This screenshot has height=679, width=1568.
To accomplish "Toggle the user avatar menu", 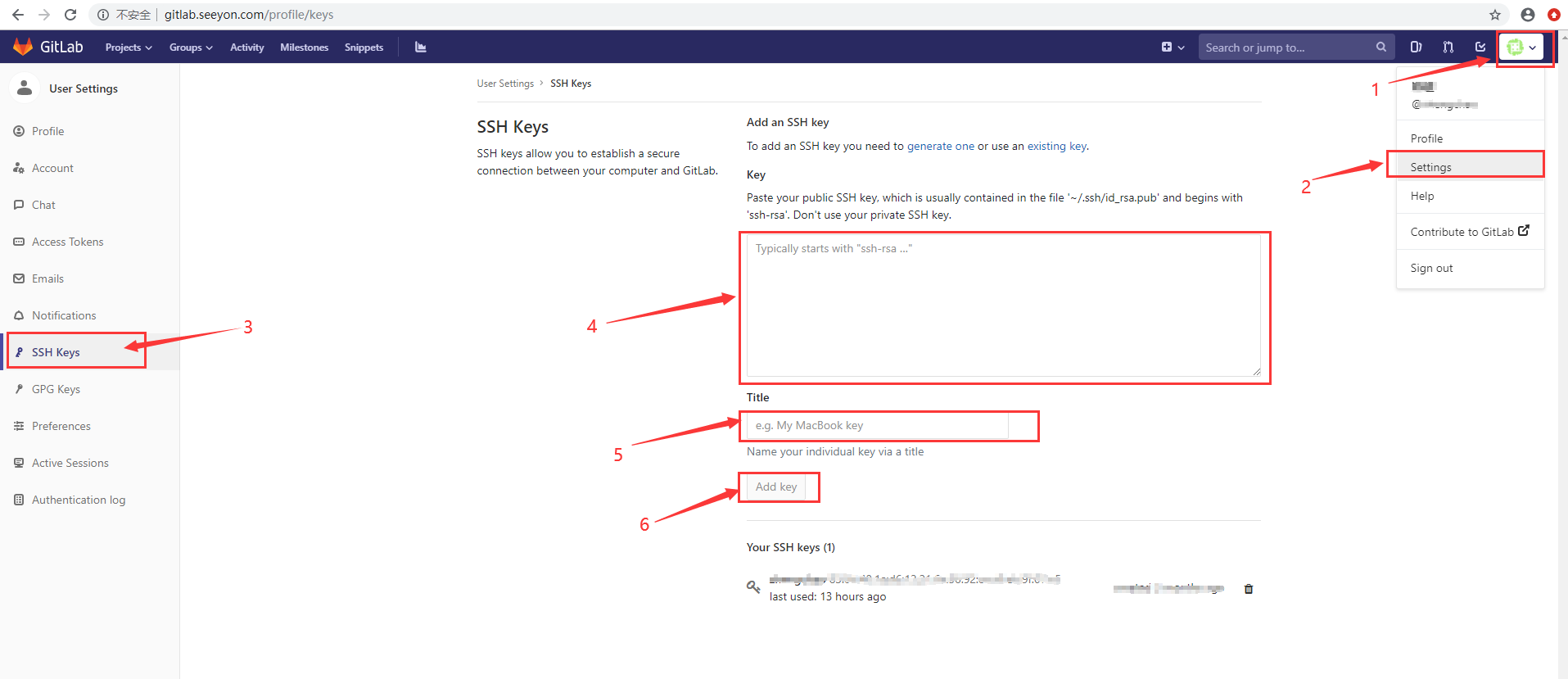I will [x=1521, y=48].
